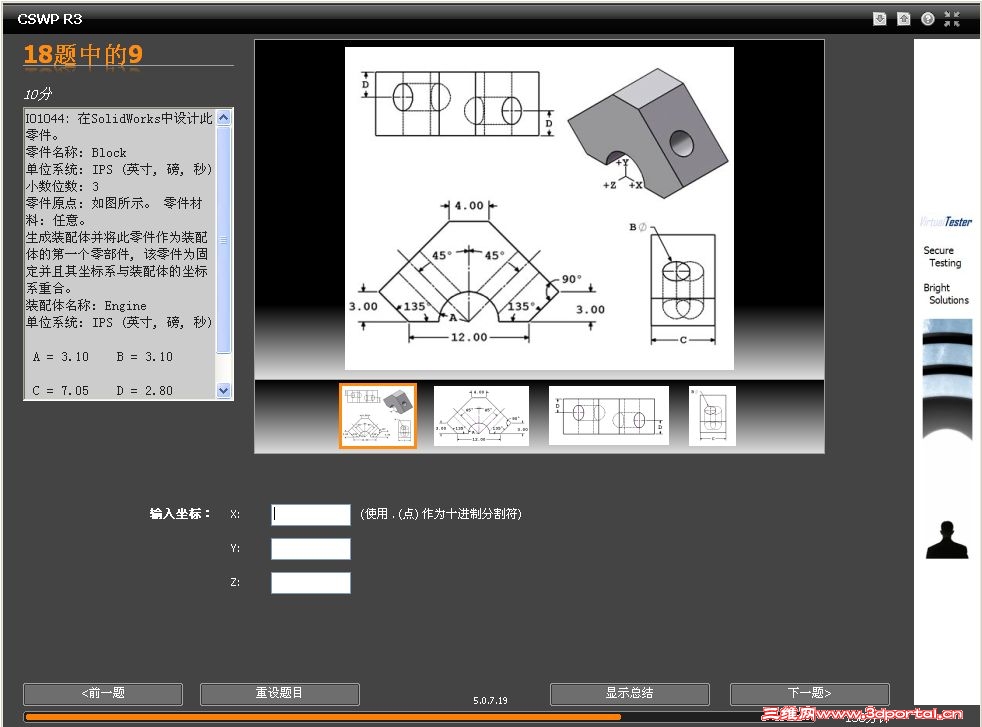
Task: Click the VirtualTester logo
Action: click(x=946, y=222)
